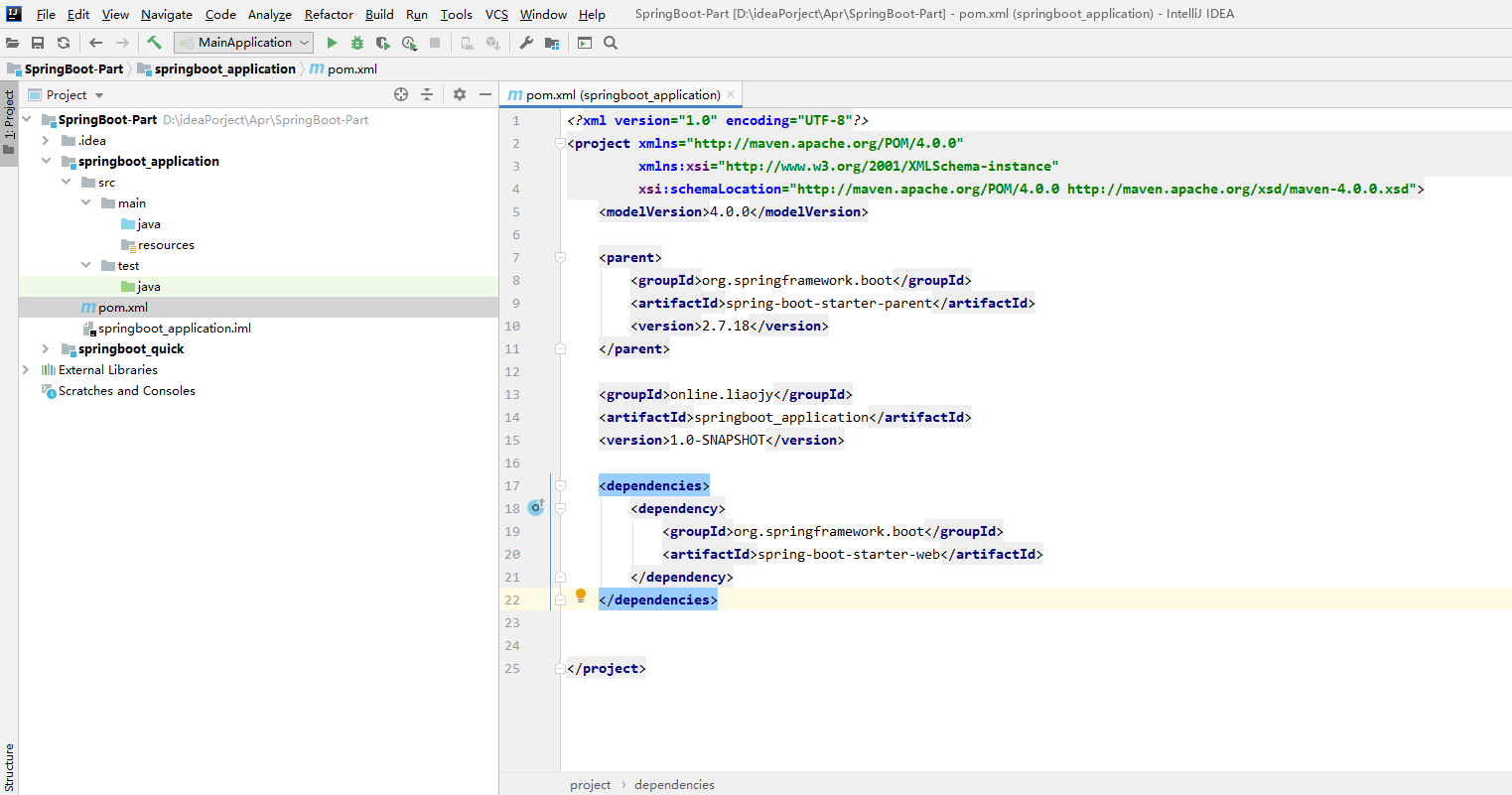Open Project panel gear options
The width and height of the screenshot is (1512, 795).
click(x=460, y=94)
